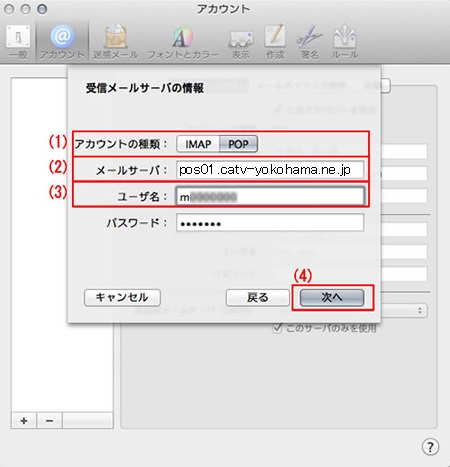This screenshot has width=450, height=467.
Task: Add a new account with plus button
Action: click(24, 421)
